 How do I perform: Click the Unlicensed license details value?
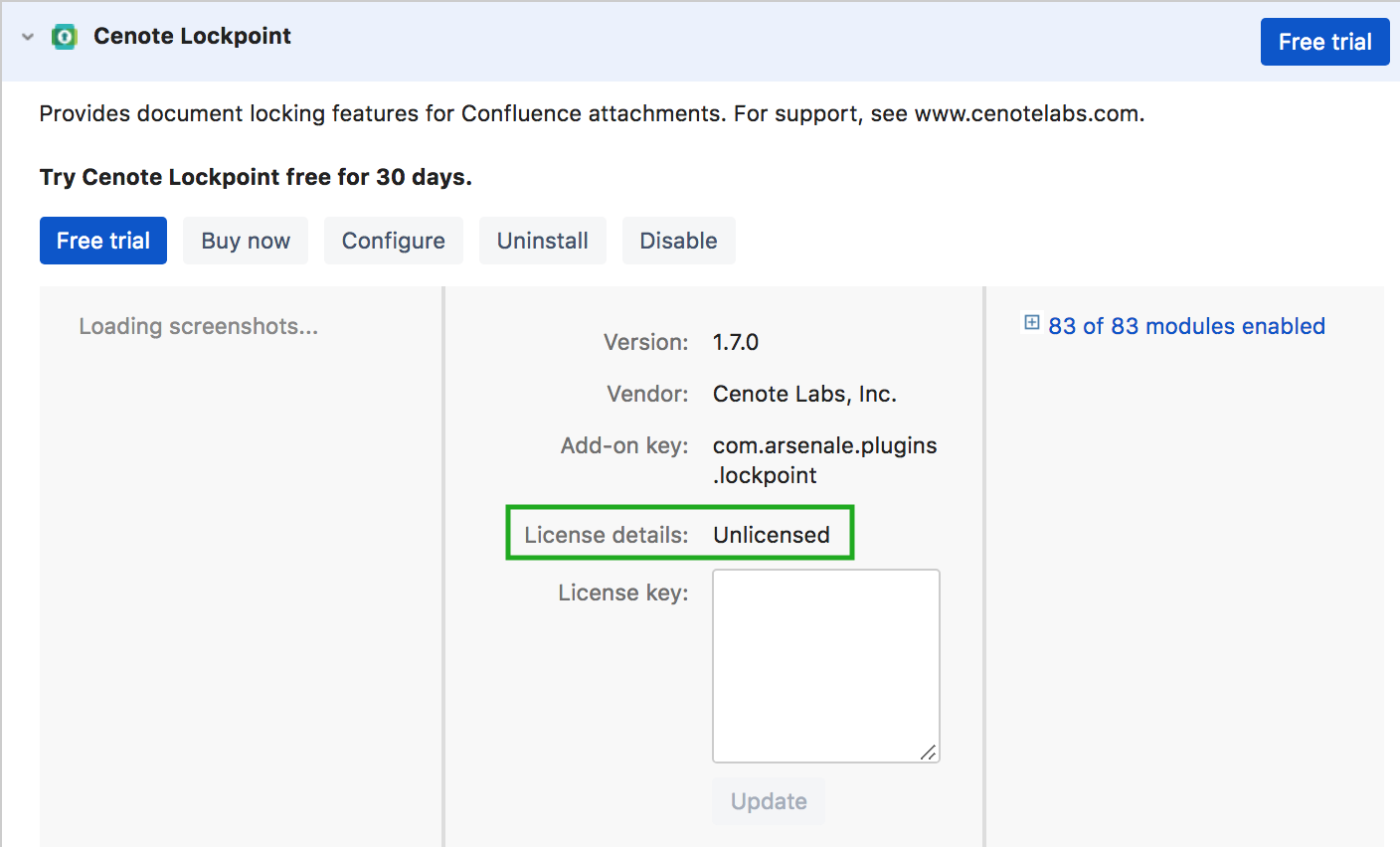tap(771, 535)
